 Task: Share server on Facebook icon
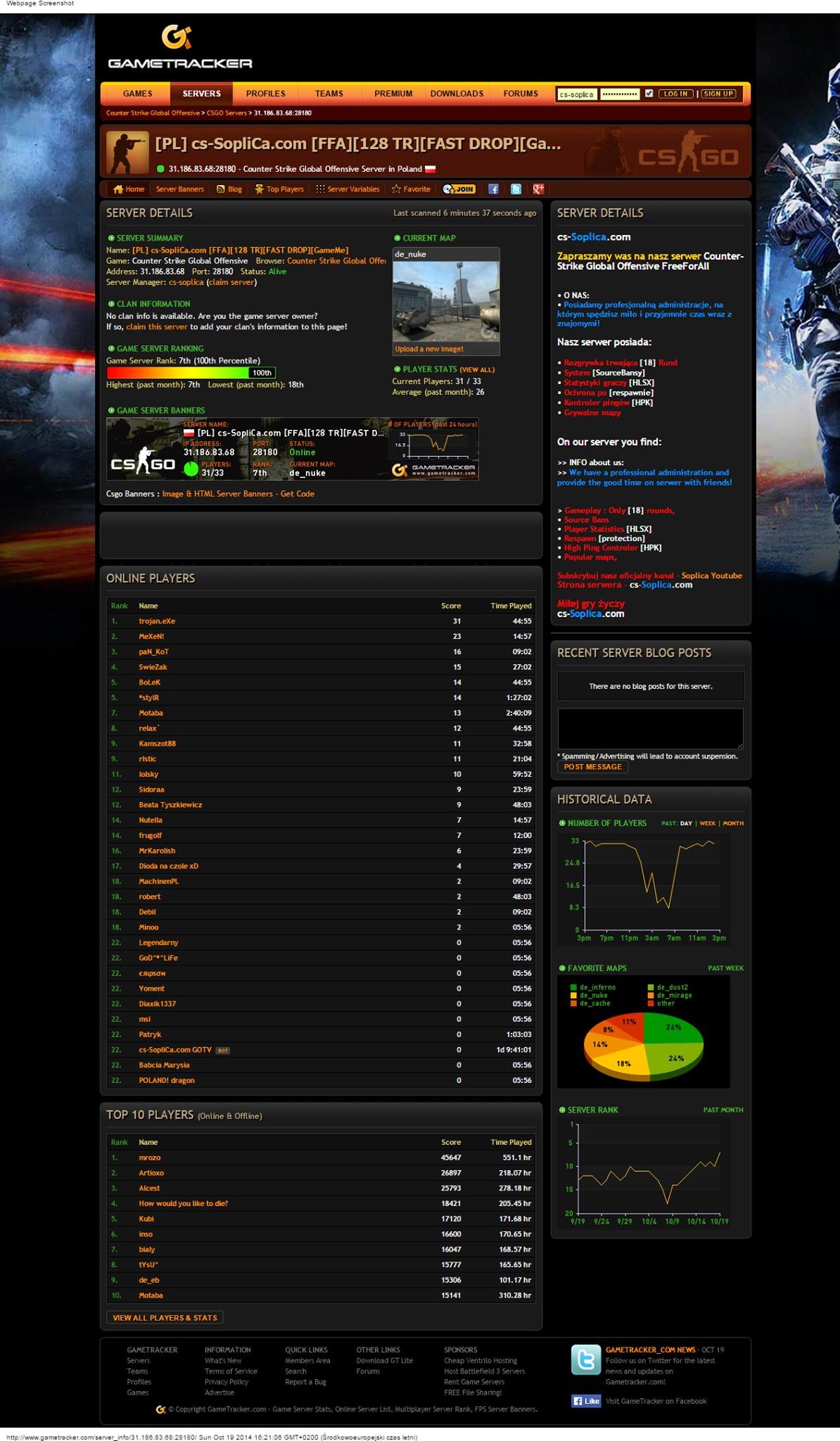pos(493,189)
